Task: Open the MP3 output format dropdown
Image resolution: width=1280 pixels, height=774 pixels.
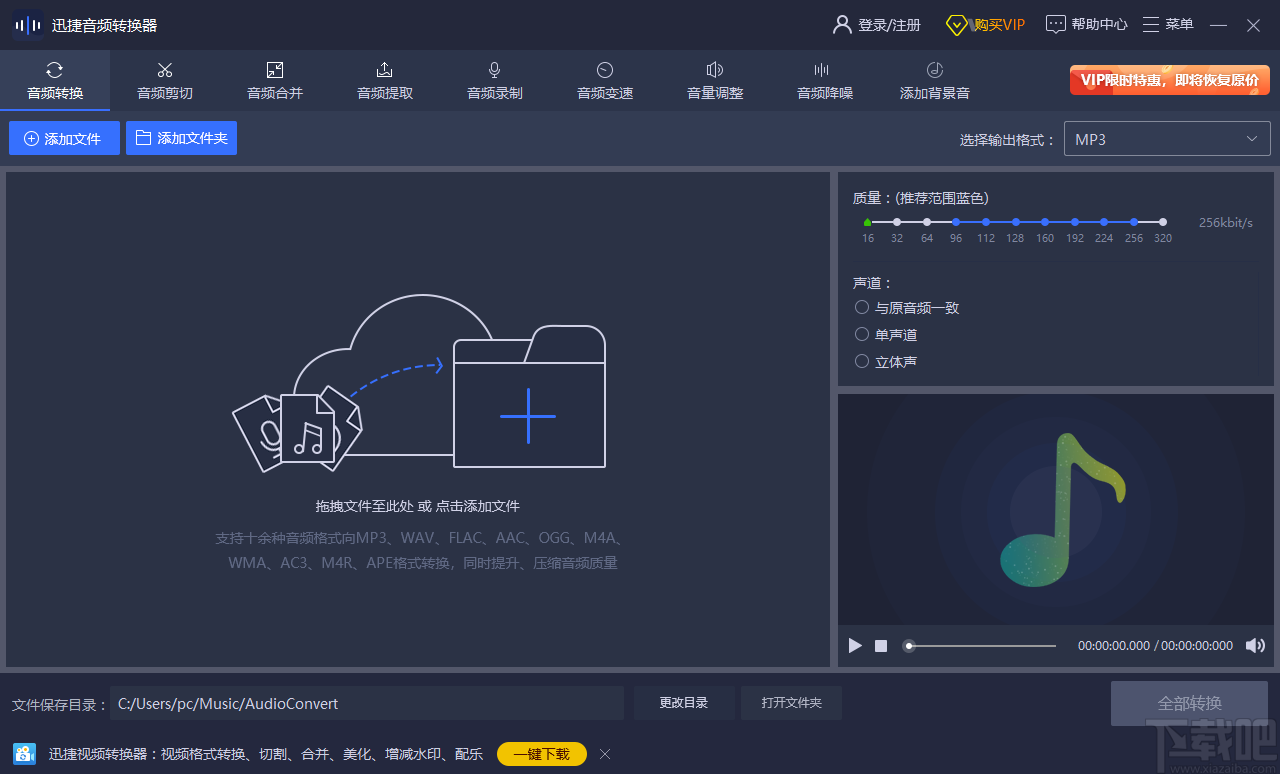Action: 1166,138
